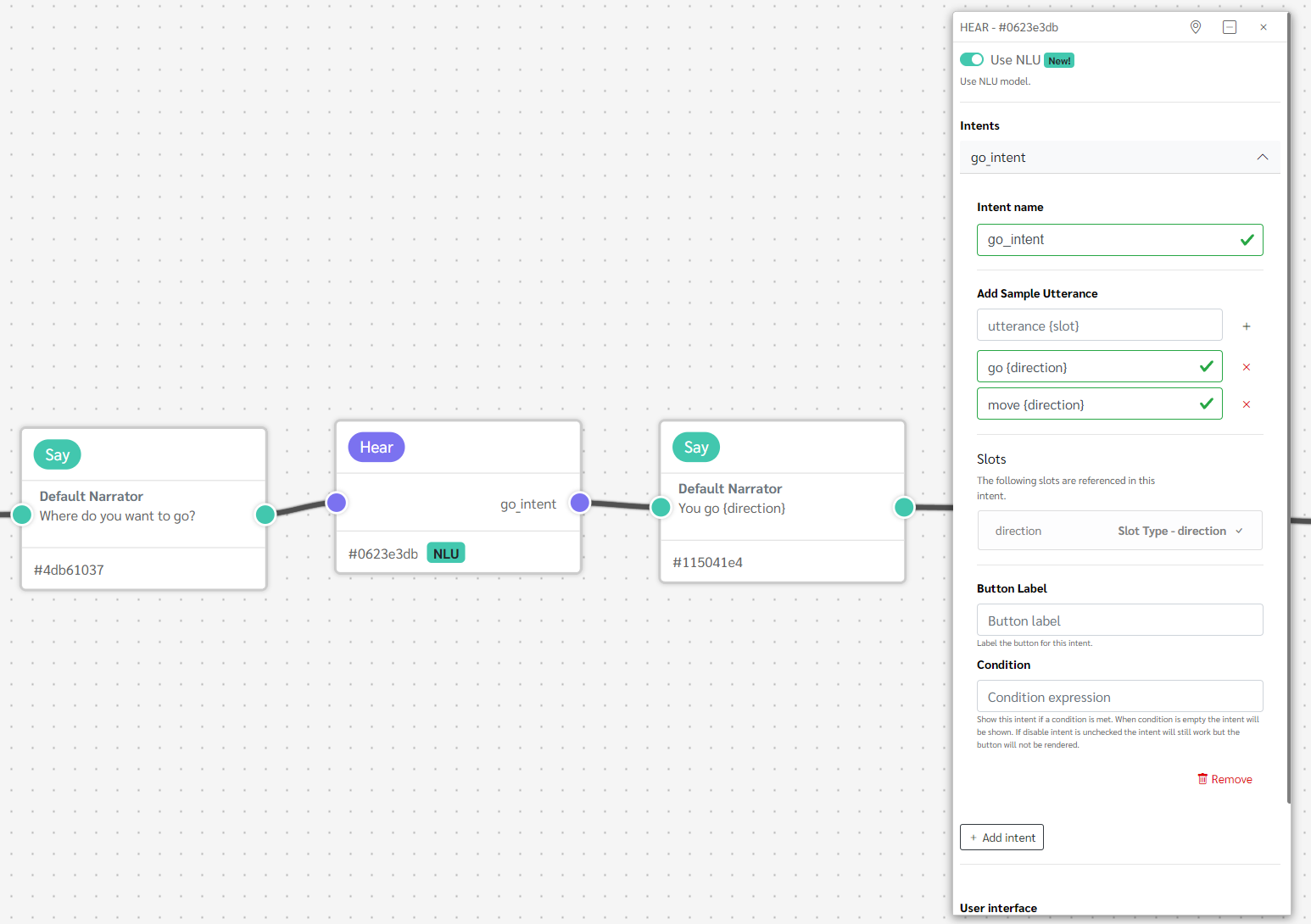Click the #115041e4 node ID
This screenshot has width=1311, height=924.
[708, 563]
